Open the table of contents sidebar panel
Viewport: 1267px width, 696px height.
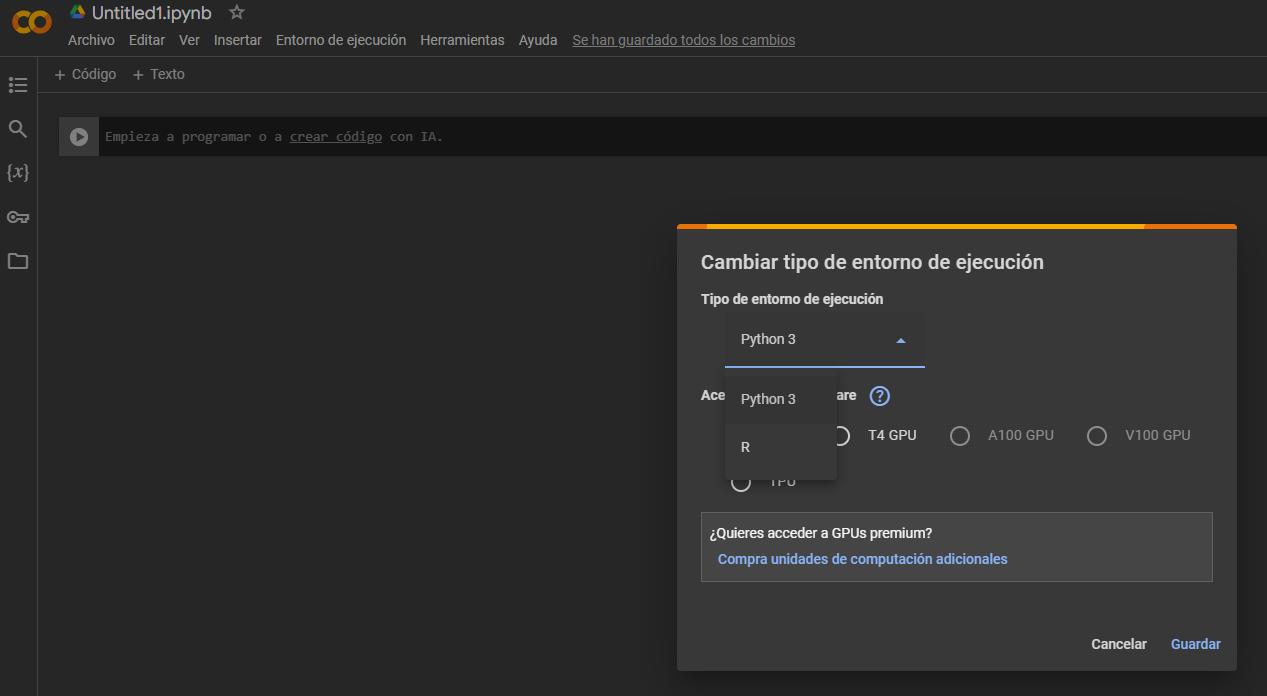click(x=17, y=85)
